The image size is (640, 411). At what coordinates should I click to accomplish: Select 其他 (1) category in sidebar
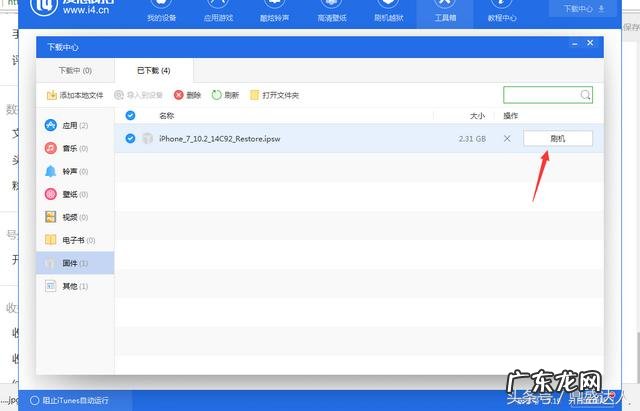click(x=75, y=286)
